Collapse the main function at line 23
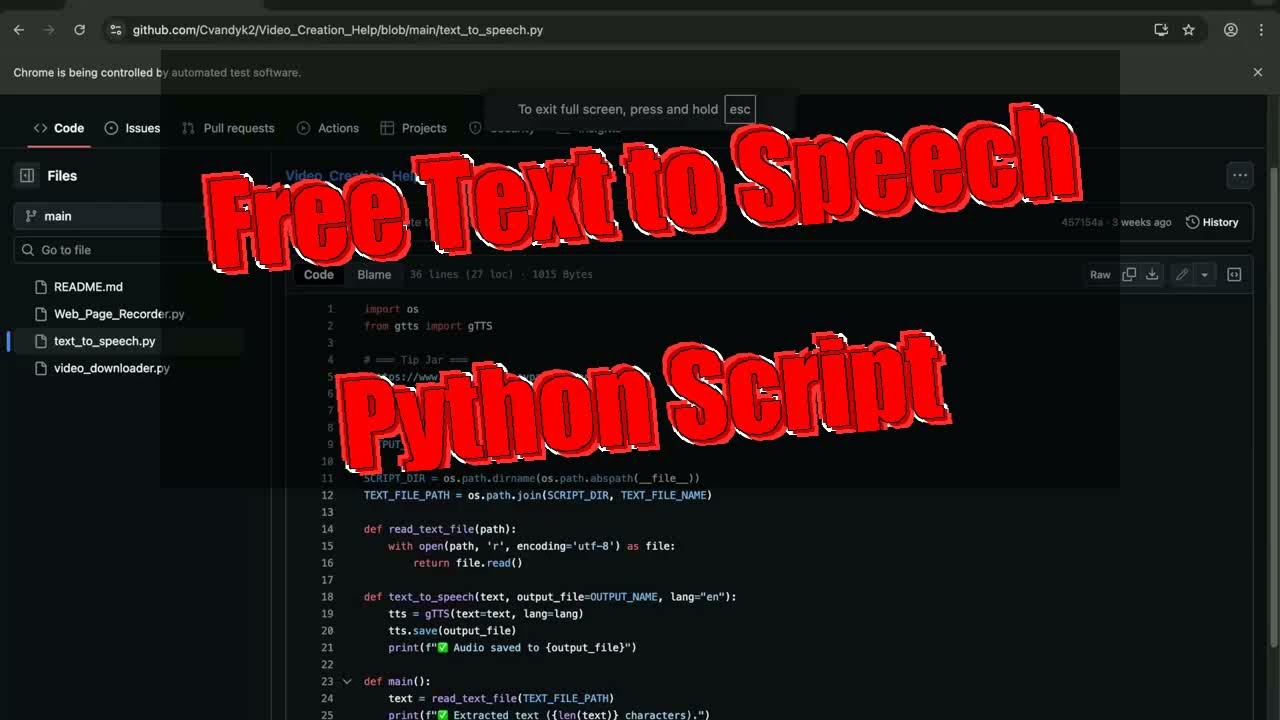 (347, 681)
